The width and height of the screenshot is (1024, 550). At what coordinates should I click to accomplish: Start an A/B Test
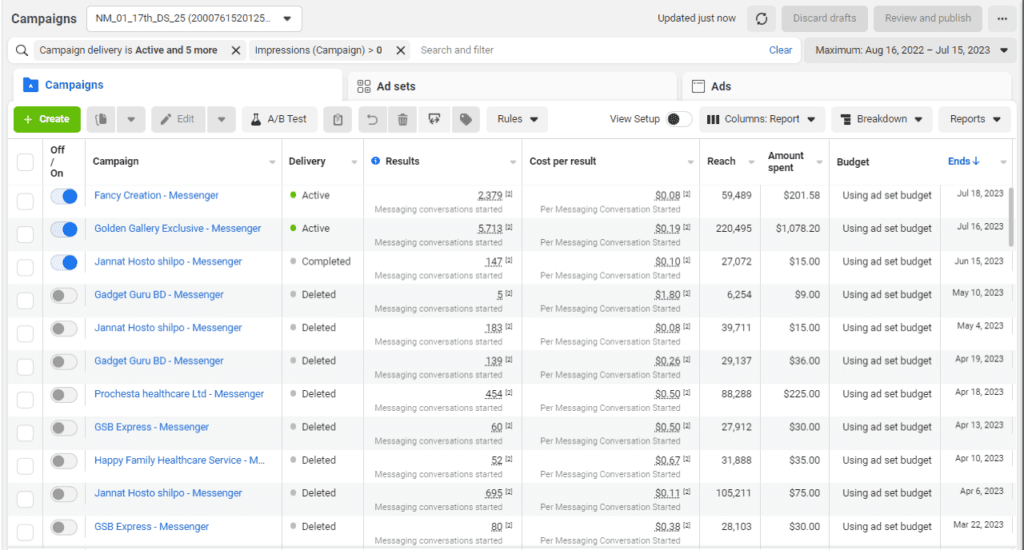pos(279,119)
